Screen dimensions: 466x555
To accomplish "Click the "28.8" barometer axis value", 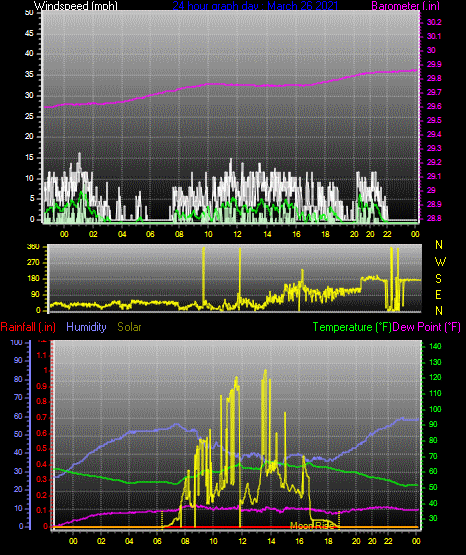I will 434,218.
